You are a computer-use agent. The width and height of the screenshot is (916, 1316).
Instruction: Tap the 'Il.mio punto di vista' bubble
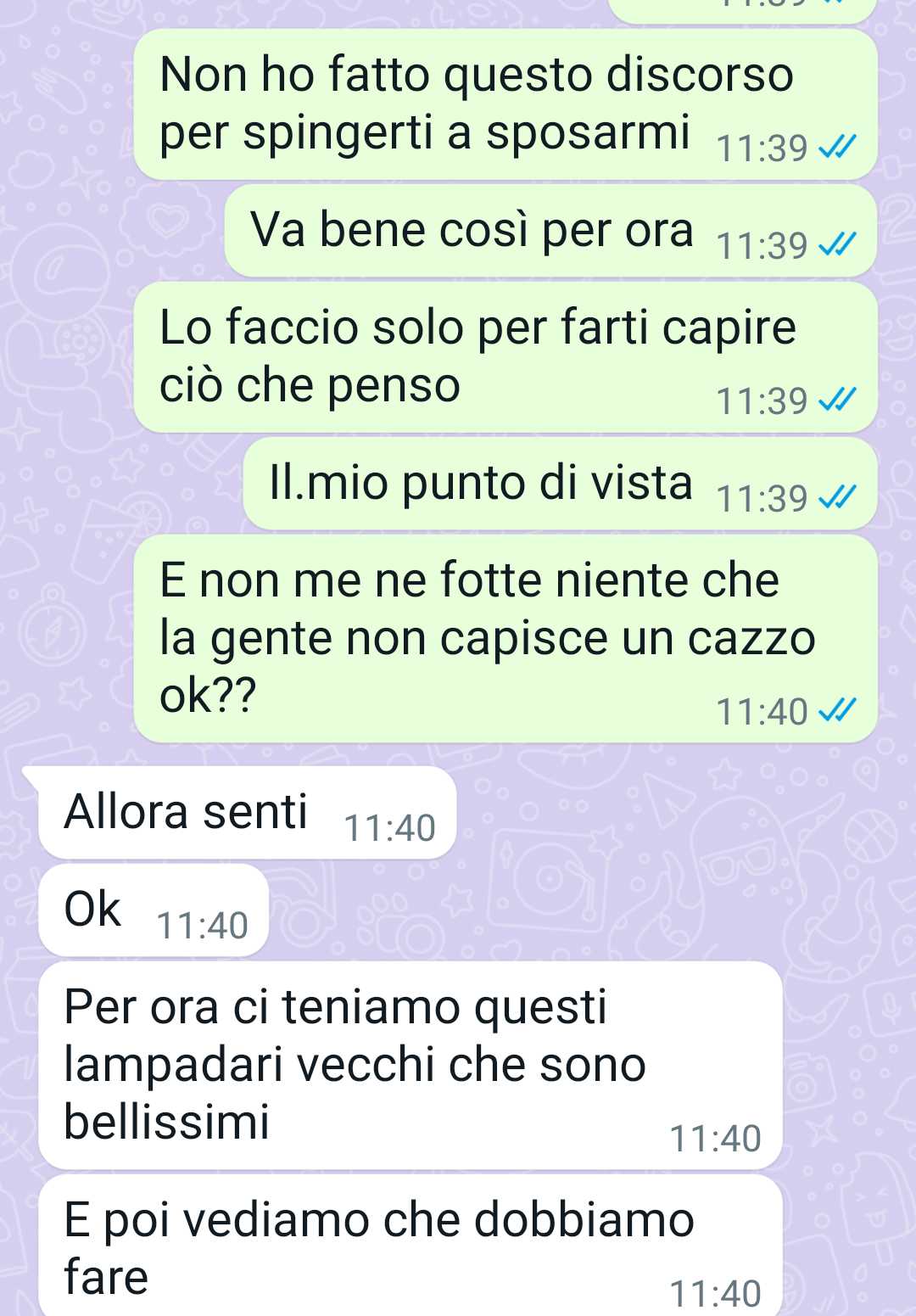click(x=560, y=484)
